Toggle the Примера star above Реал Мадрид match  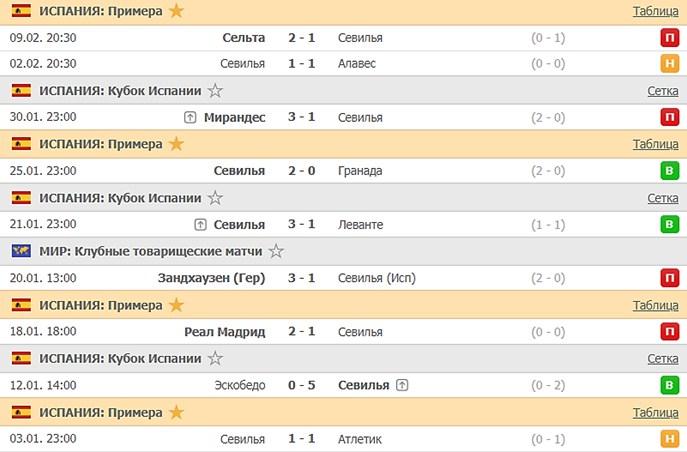point(176,304)
